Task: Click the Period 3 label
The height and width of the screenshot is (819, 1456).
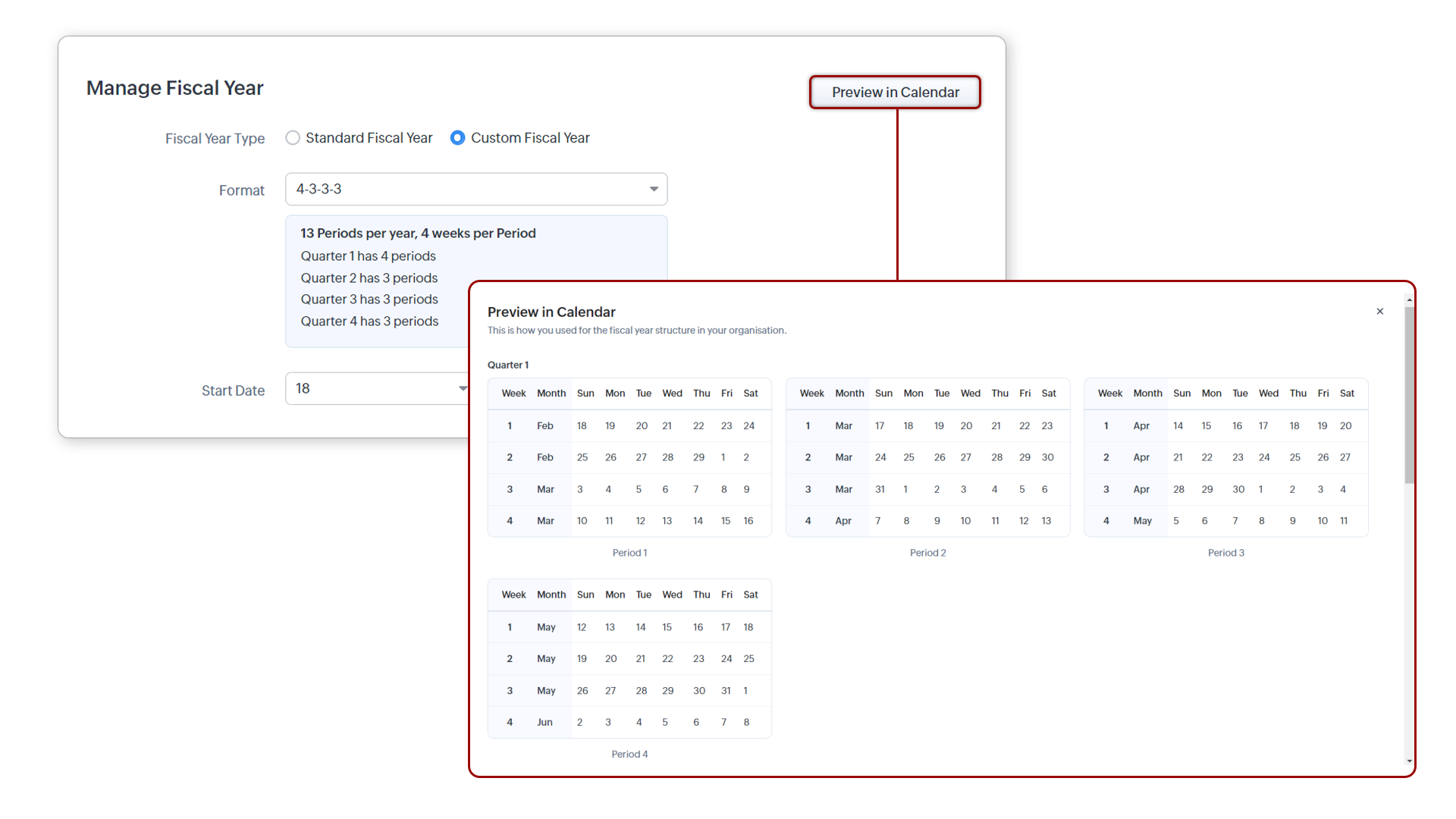Action: click(x=1225, y=553)
